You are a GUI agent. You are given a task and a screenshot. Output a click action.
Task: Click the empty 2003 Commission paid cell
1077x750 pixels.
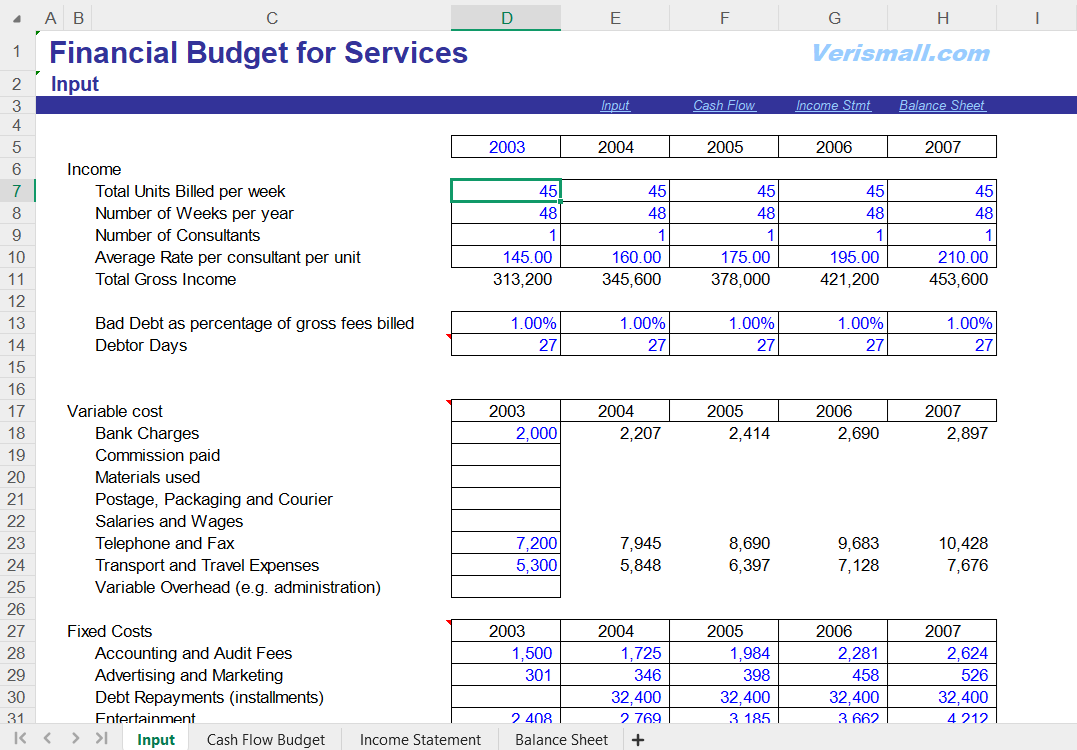tap(506, 455)
